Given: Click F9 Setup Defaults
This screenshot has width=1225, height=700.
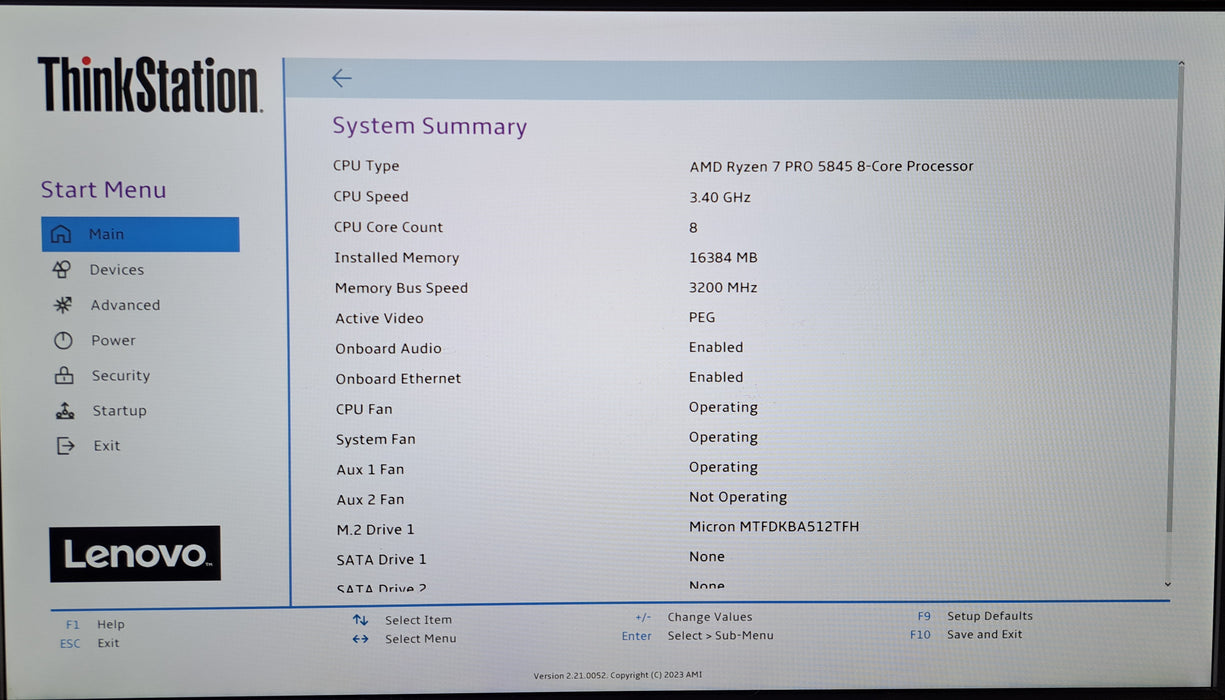Looking at the screenshot, I should coord(975,616).
